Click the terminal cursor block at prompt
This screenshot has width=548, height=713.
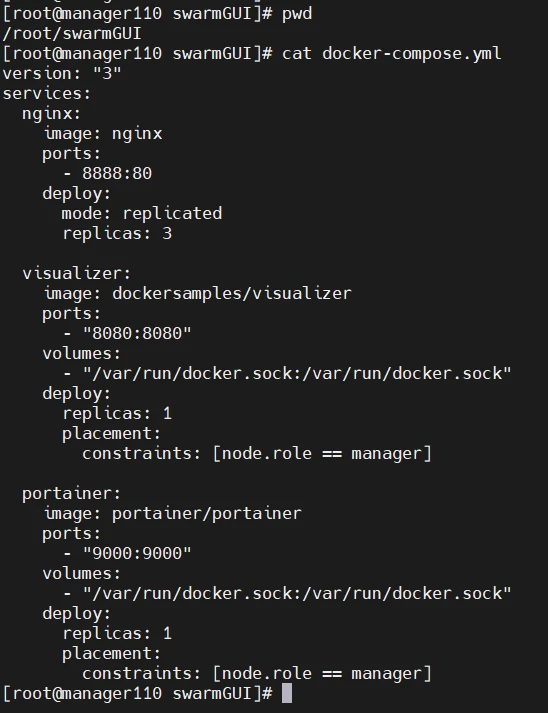pos(287,693)
